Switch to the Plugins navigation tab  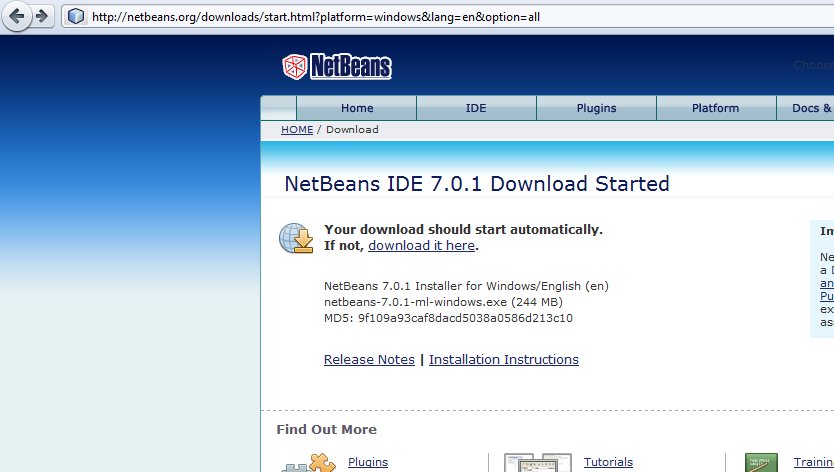(x=596, y=108)
